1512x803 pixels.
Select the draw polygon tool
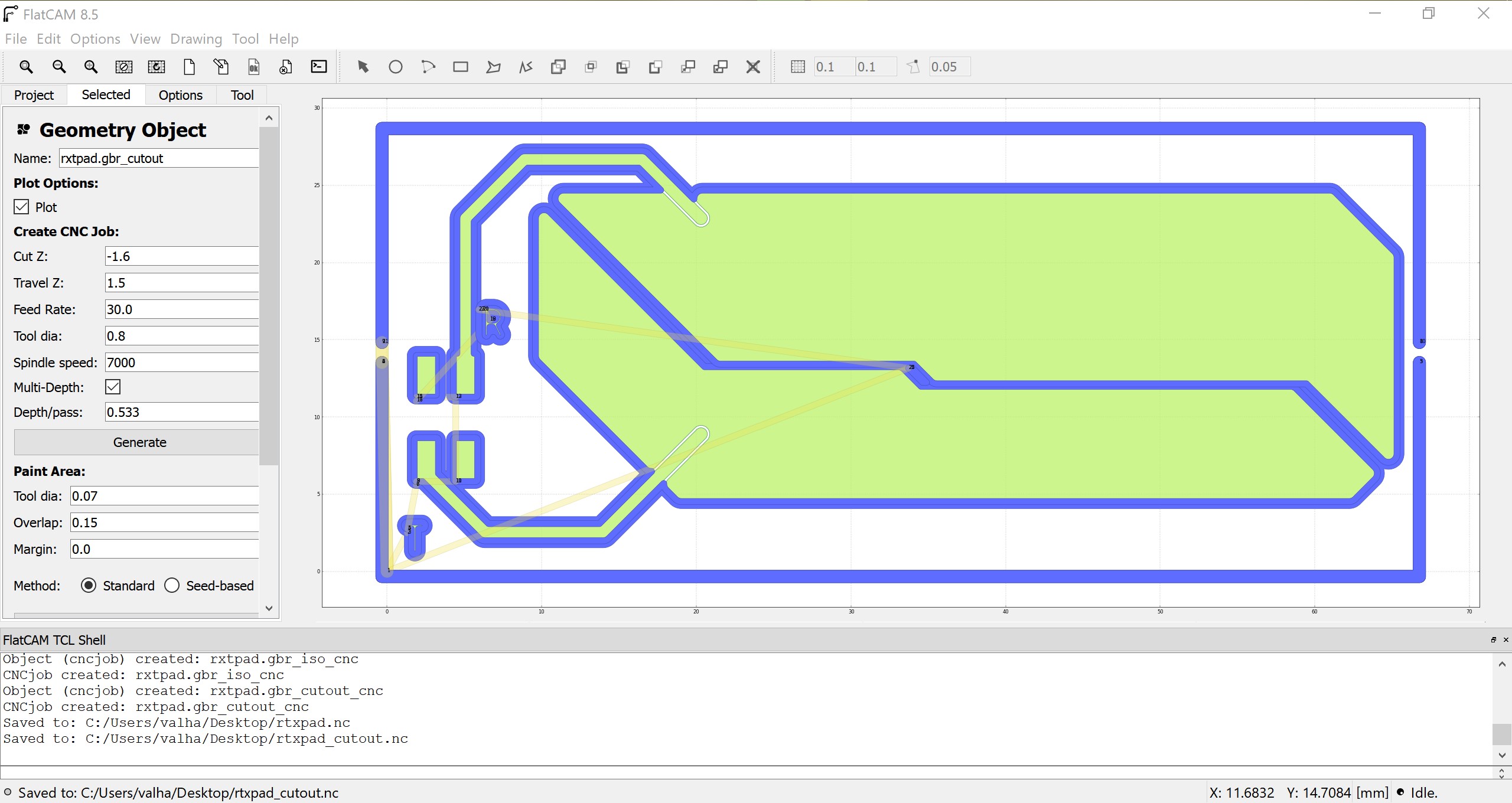pos(493,67)
